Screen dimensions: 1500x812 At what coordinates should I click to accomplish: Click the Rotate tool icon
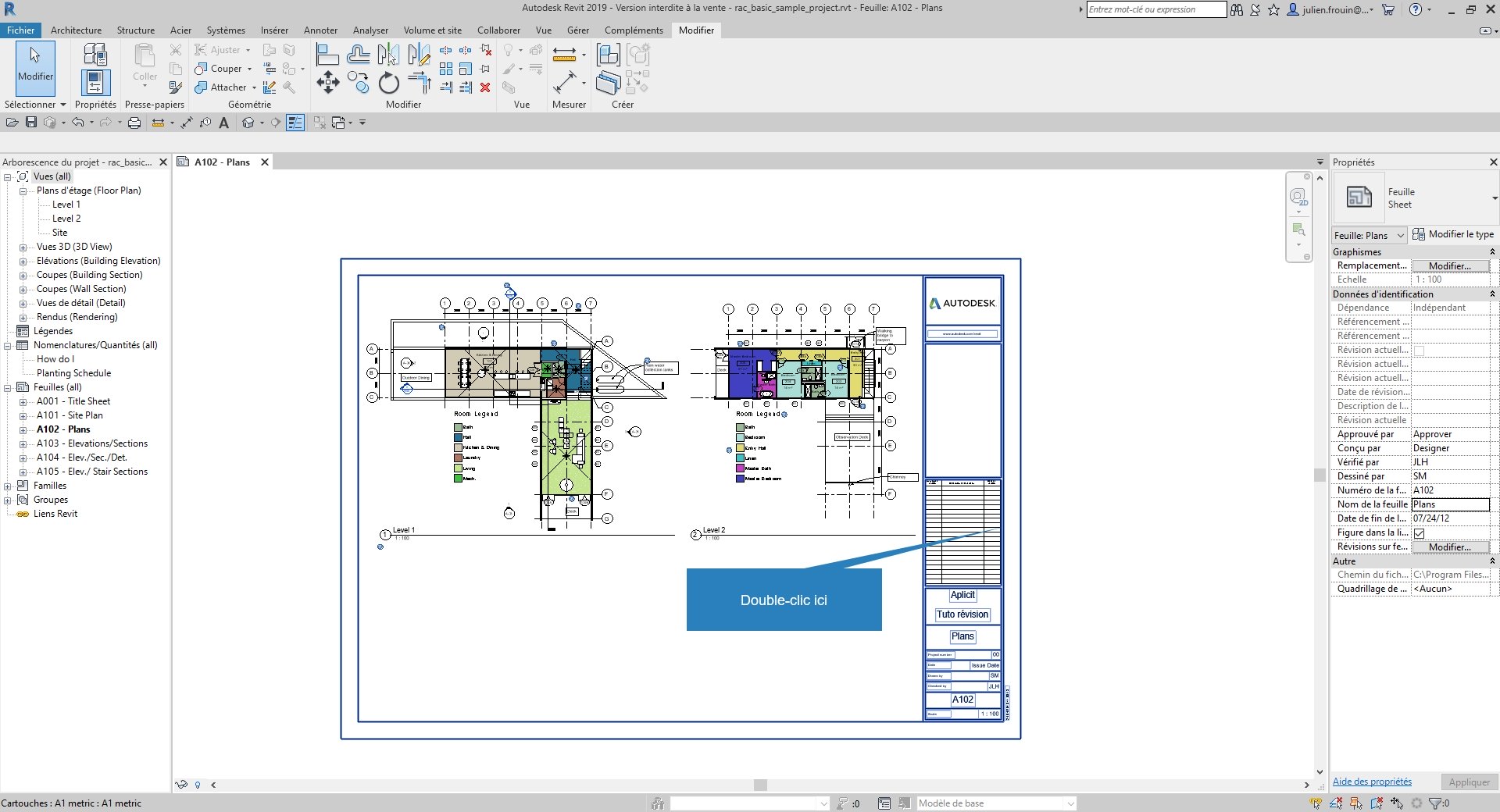pyautogui.click(x=388, y=83)
